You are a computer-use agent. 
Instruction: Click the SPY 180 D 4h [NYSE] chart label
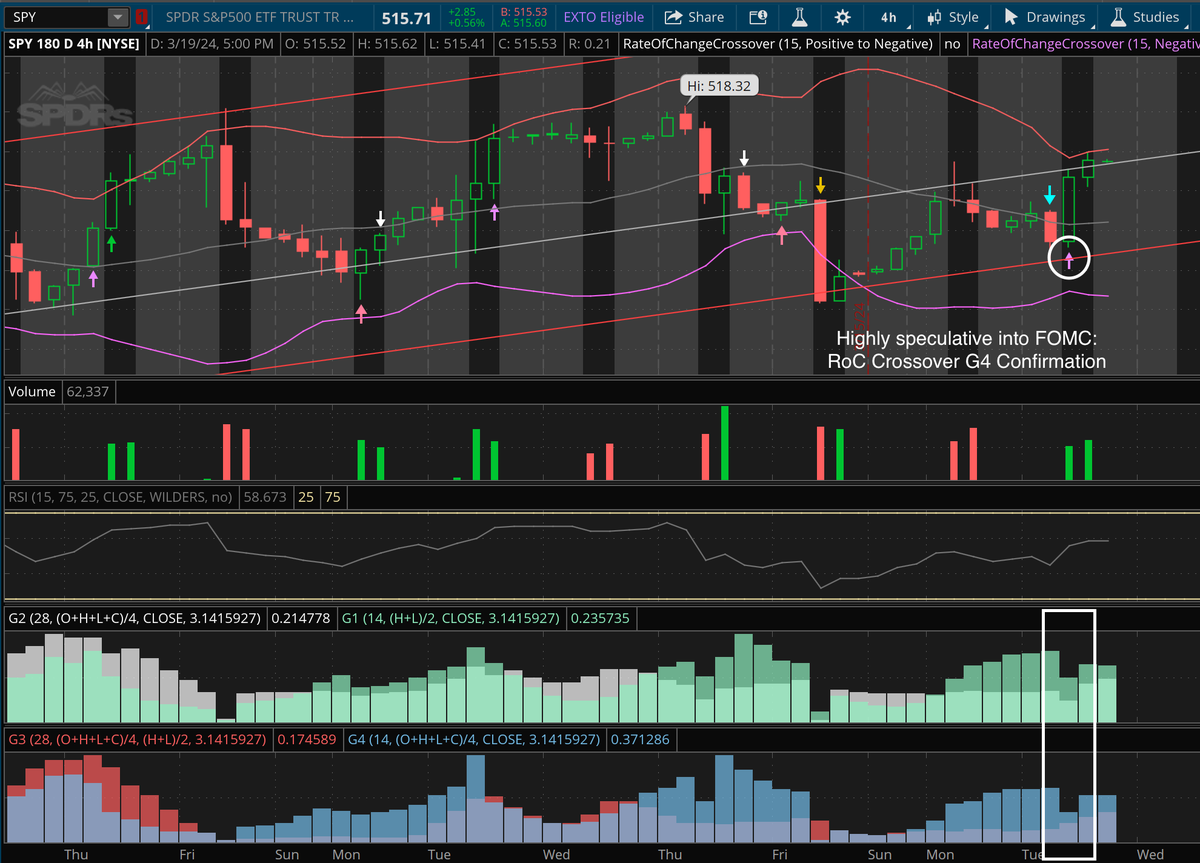click(x=73, y=44)
